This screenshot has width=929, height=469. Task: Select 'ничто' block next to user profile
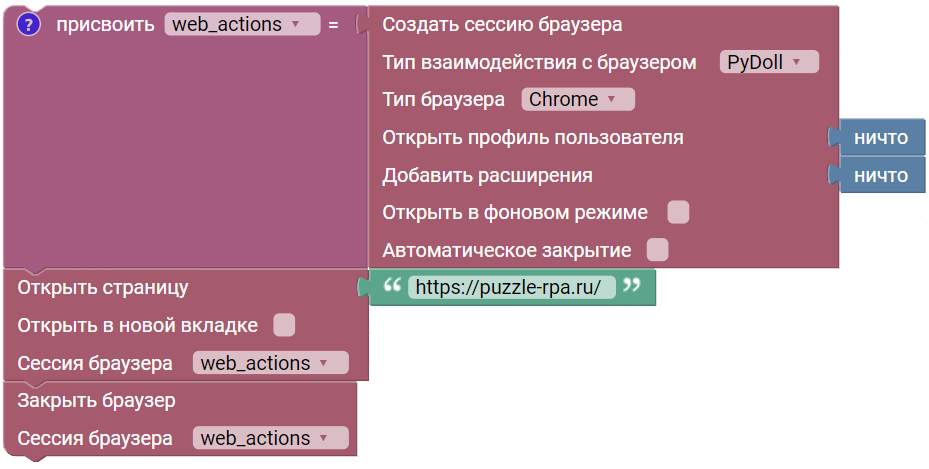coord(881,137)
